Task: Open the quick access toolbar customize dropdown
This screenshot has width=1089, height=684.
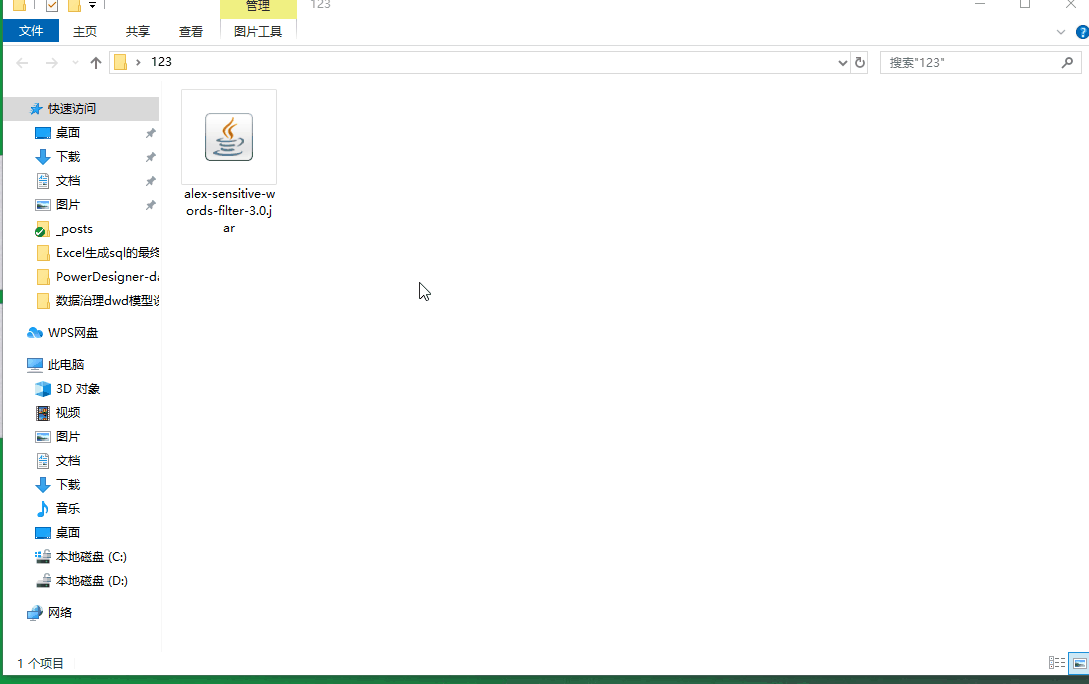Action: click(92, 6)
